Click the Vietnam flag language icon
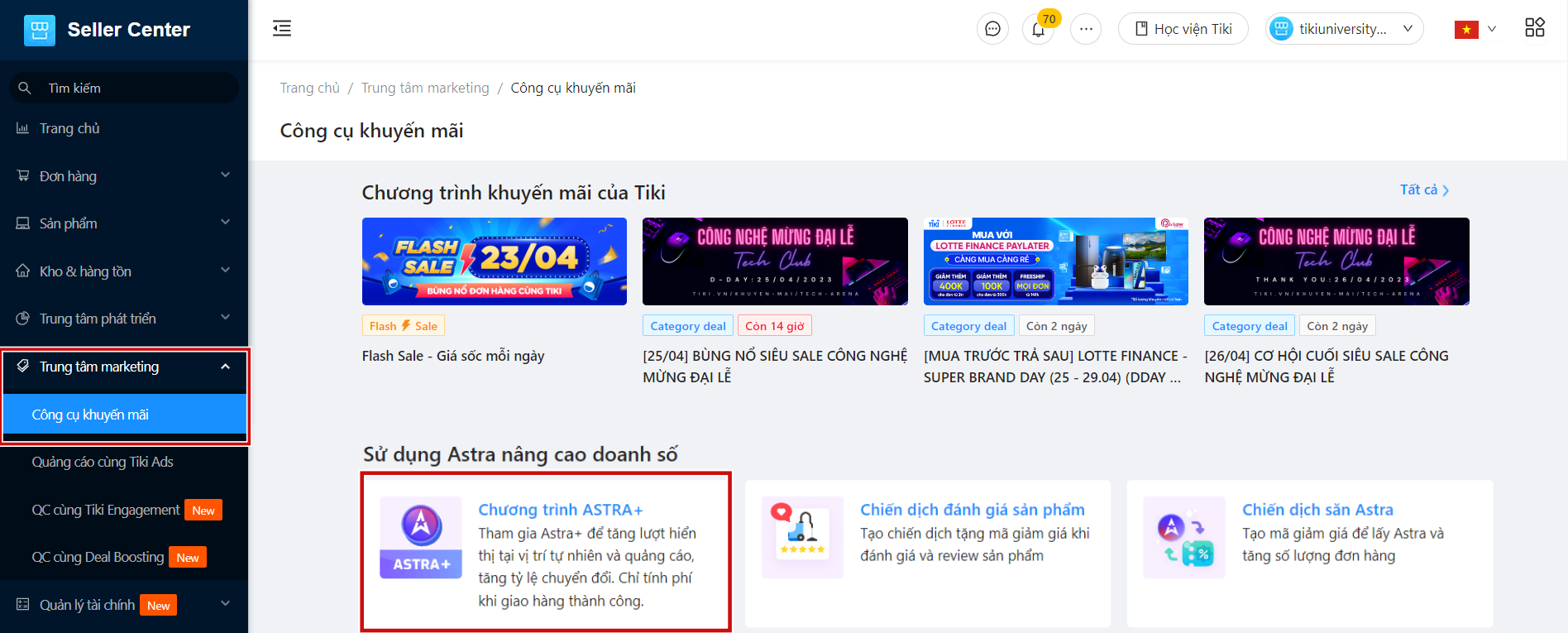 point(1466,30)
